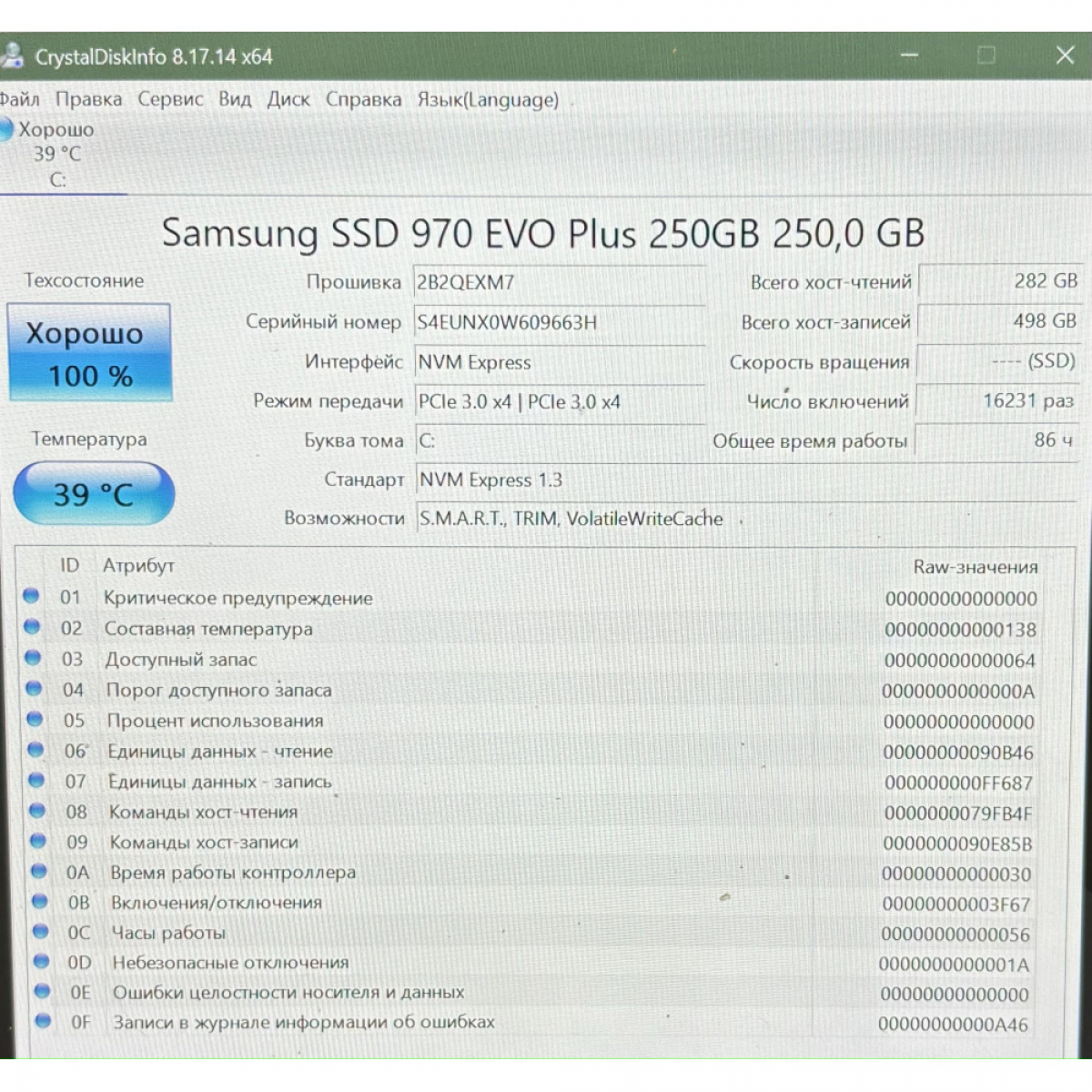This screenshot has width=1092, height=1092.
Task: Click status dot for Составная температура row
Action: pos(32,627)
